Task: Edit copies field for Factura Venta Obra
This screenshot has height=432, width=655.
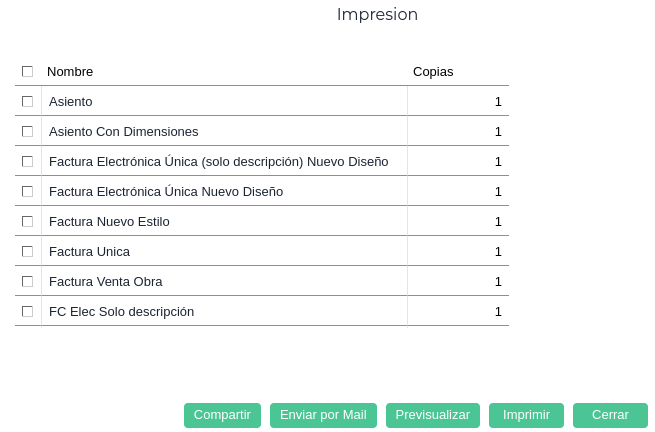Action: point(458,281)
